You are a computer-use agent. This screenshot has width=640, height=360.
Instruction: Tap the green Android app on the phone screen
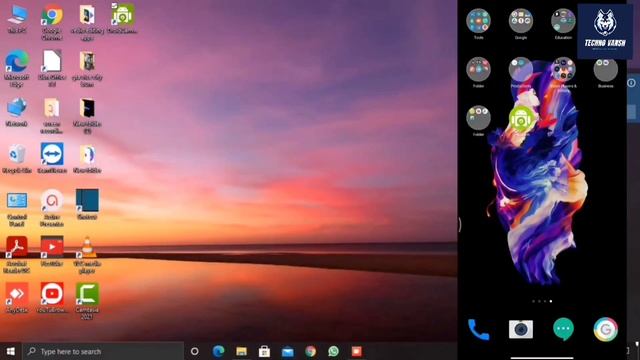coord(521,119)
